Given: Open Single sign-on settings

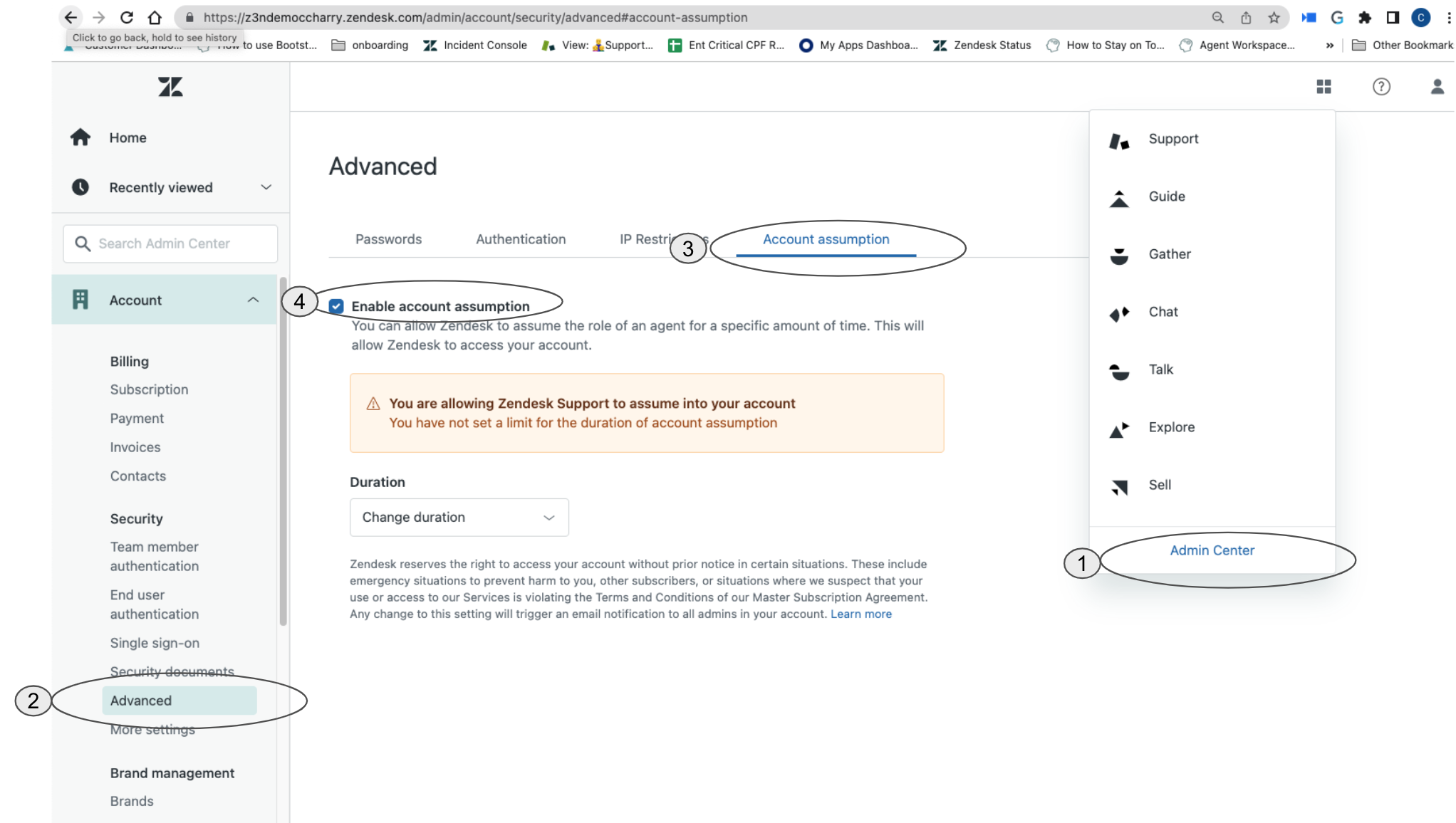Looking at the screenshot, I should coord(155,644).
